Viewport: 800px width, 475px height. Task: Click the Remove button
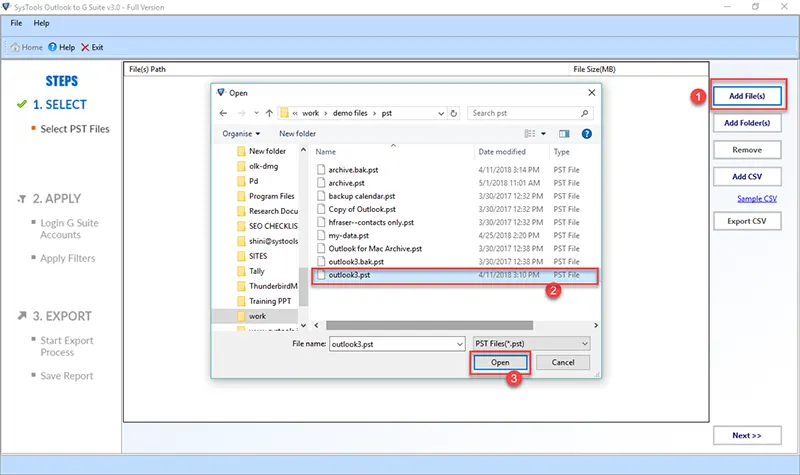747,150
